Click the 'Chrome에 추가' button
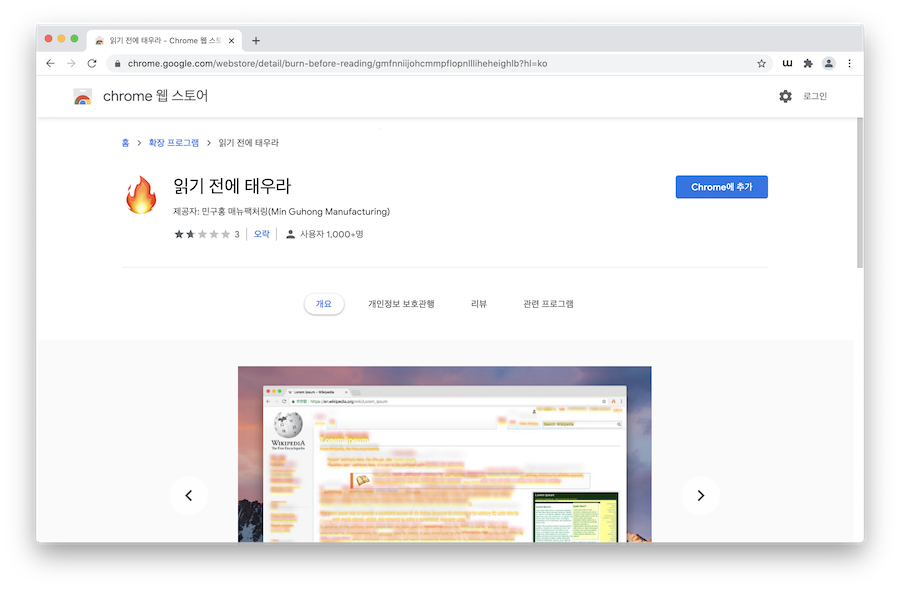 pos(721,187)
